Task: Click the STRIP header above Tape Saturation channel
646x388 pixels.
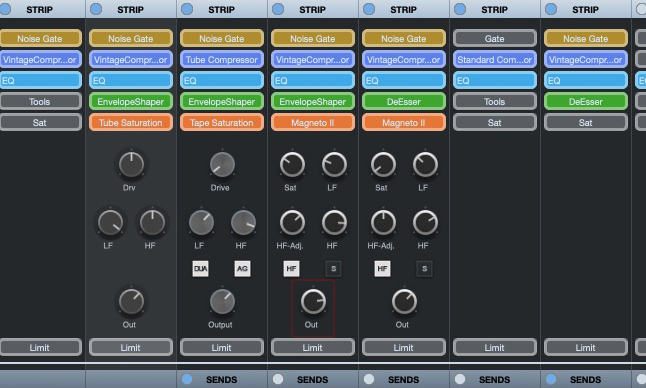Action: point(222,9)
